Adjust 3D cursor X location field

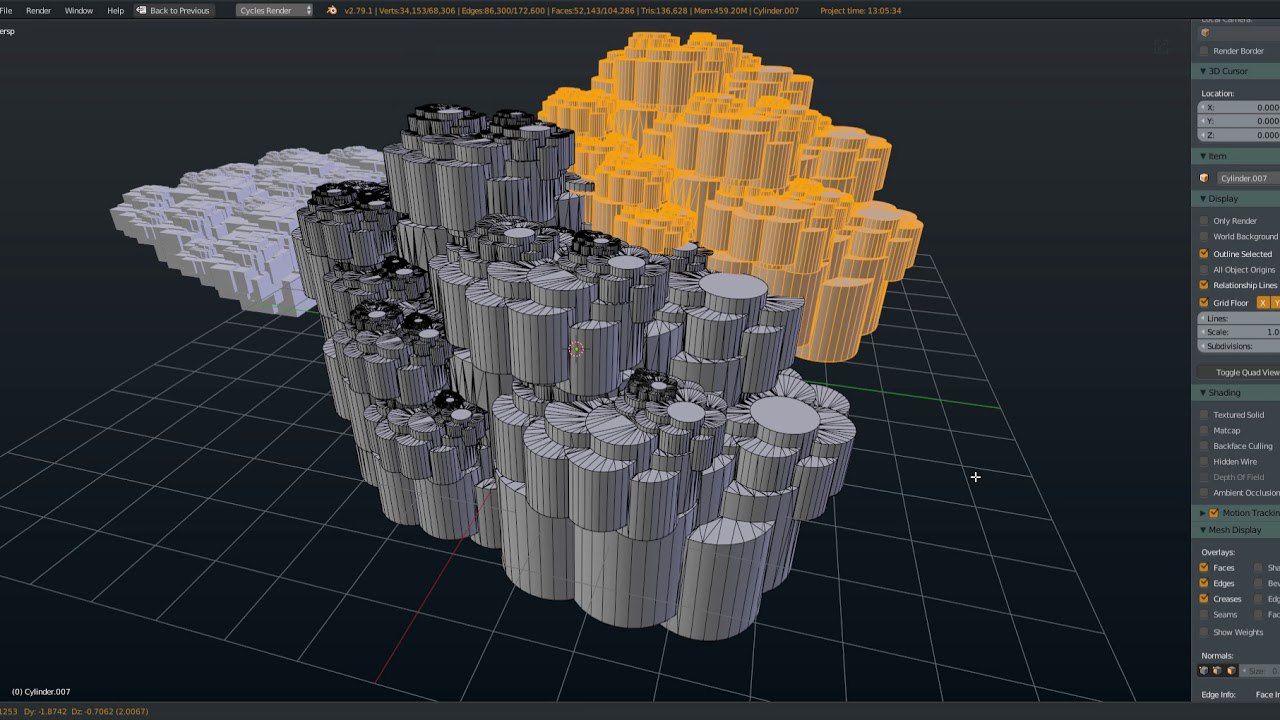point(1240,107)
